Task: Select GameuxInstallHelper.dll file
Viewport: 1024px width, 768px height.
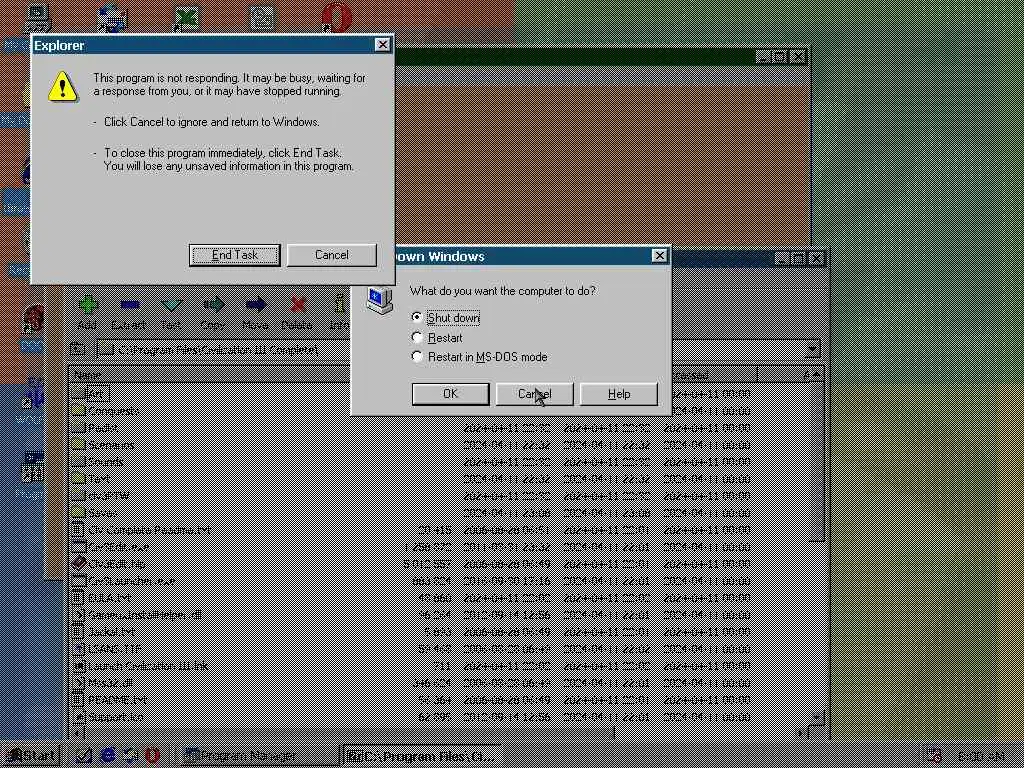Action: pyautogui.click(x=137, y=615)
